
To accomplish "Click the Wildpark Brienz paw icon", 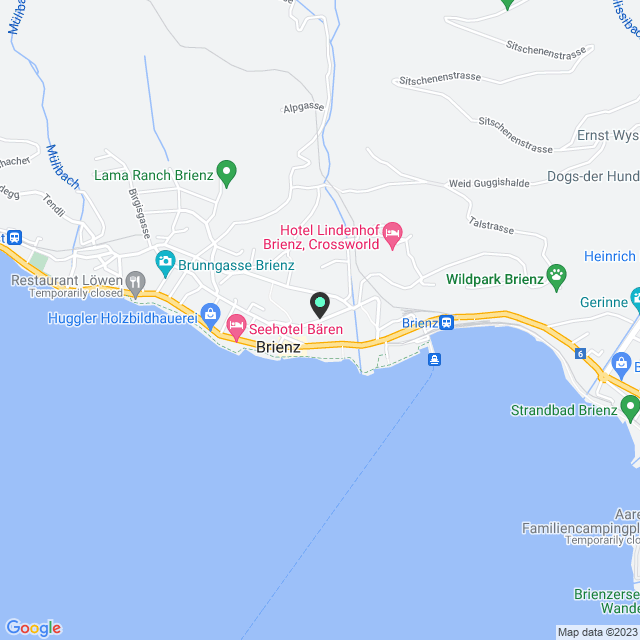I will [556, 277].
